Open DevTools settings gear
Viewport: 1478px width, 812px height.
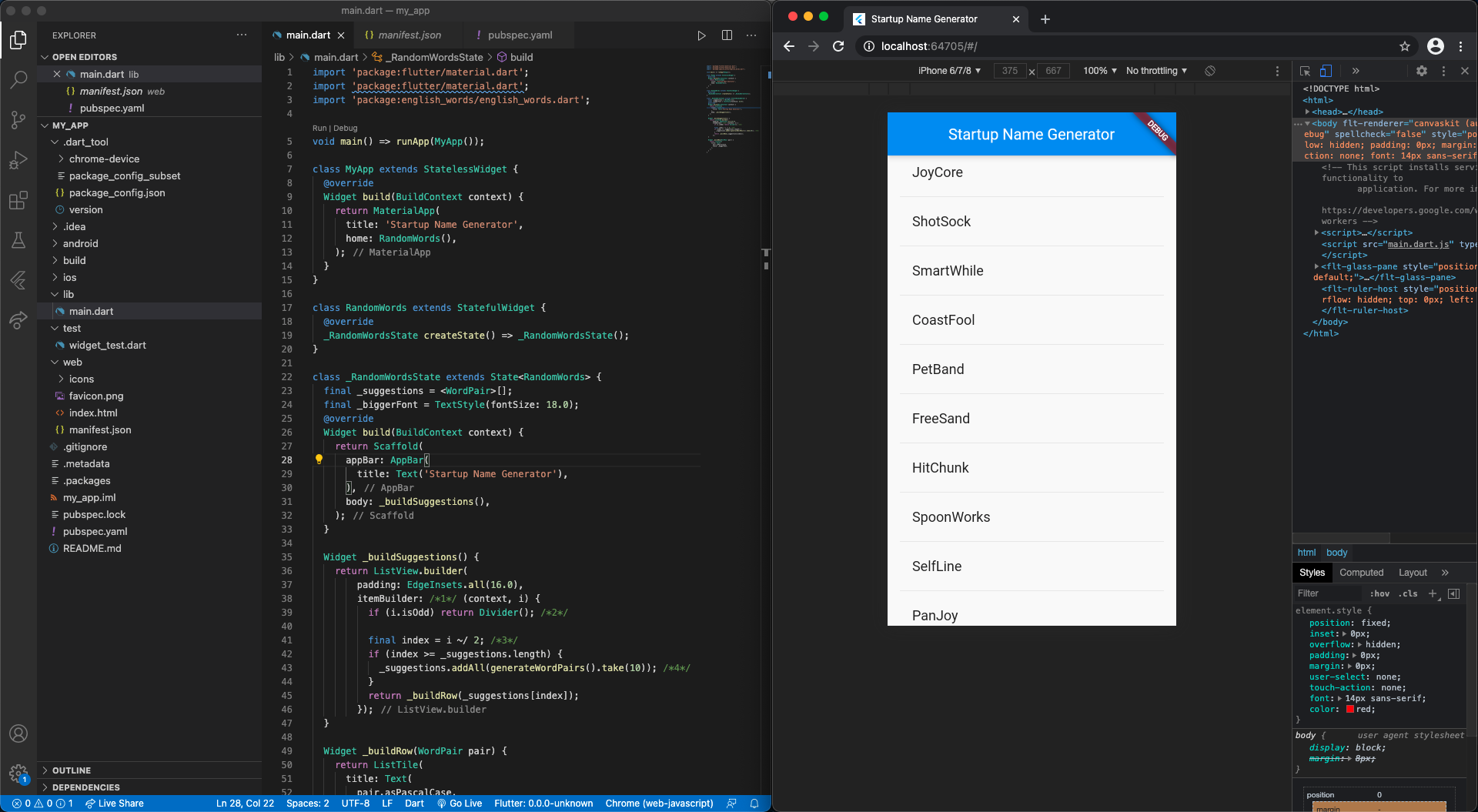coord(1422,71)
